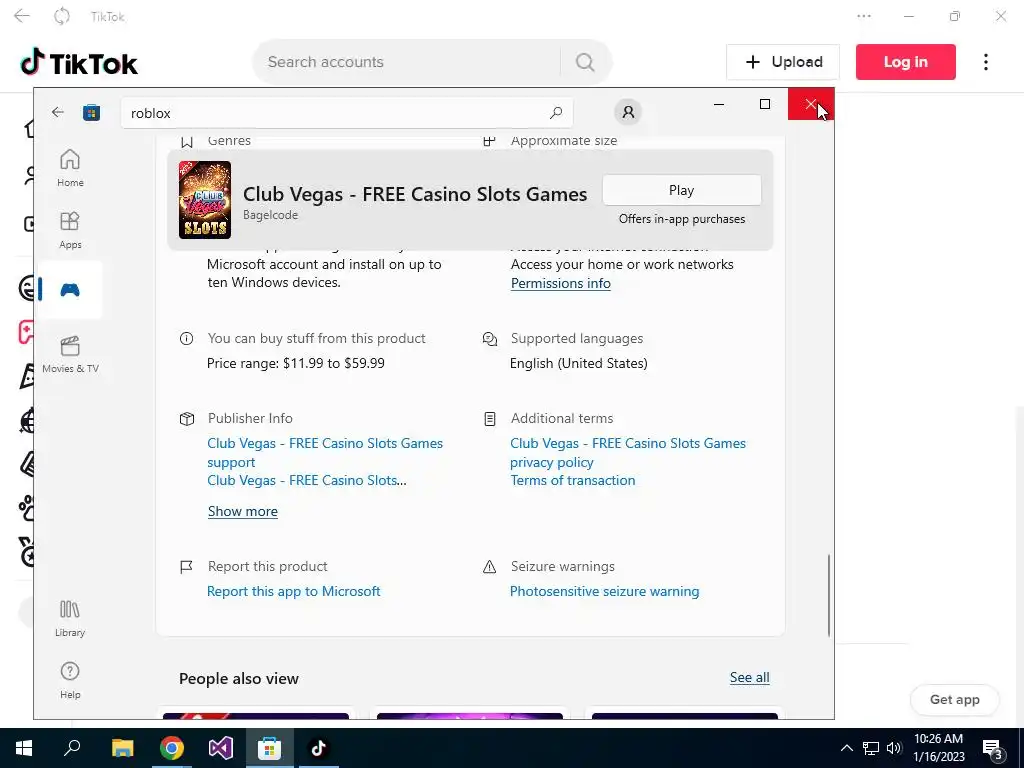Viewport: 1024px width, 768px height.
Task: Open the Permissions info link
Action: 560,283
